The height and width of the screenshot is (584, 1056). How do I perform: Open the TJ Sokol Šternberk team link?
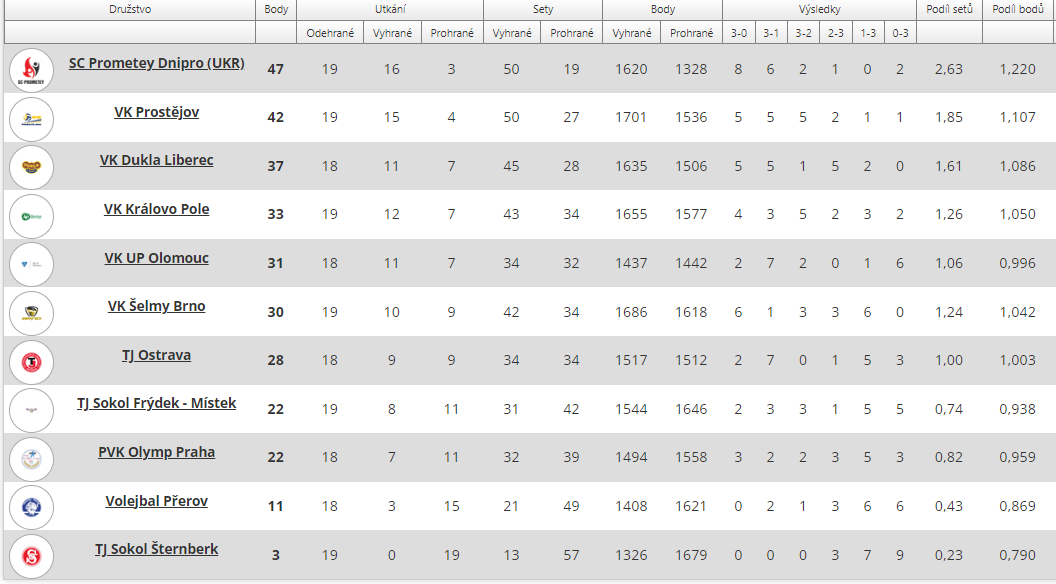(156, 549)
